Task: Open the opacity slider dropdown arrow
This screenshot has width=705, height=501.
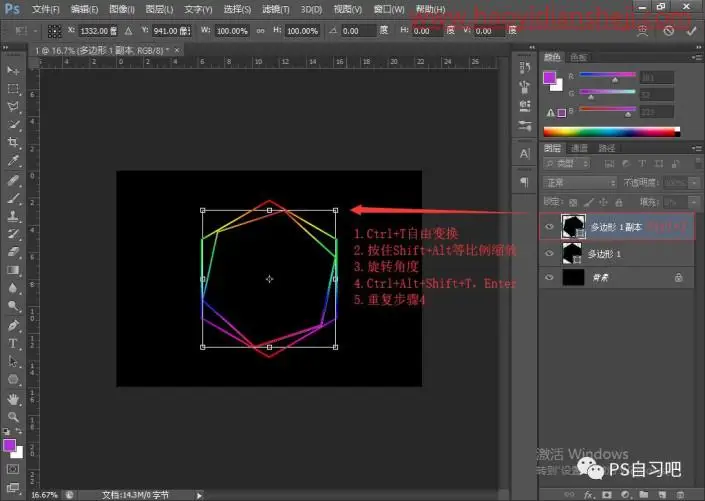Action: (x=694, y=183)
